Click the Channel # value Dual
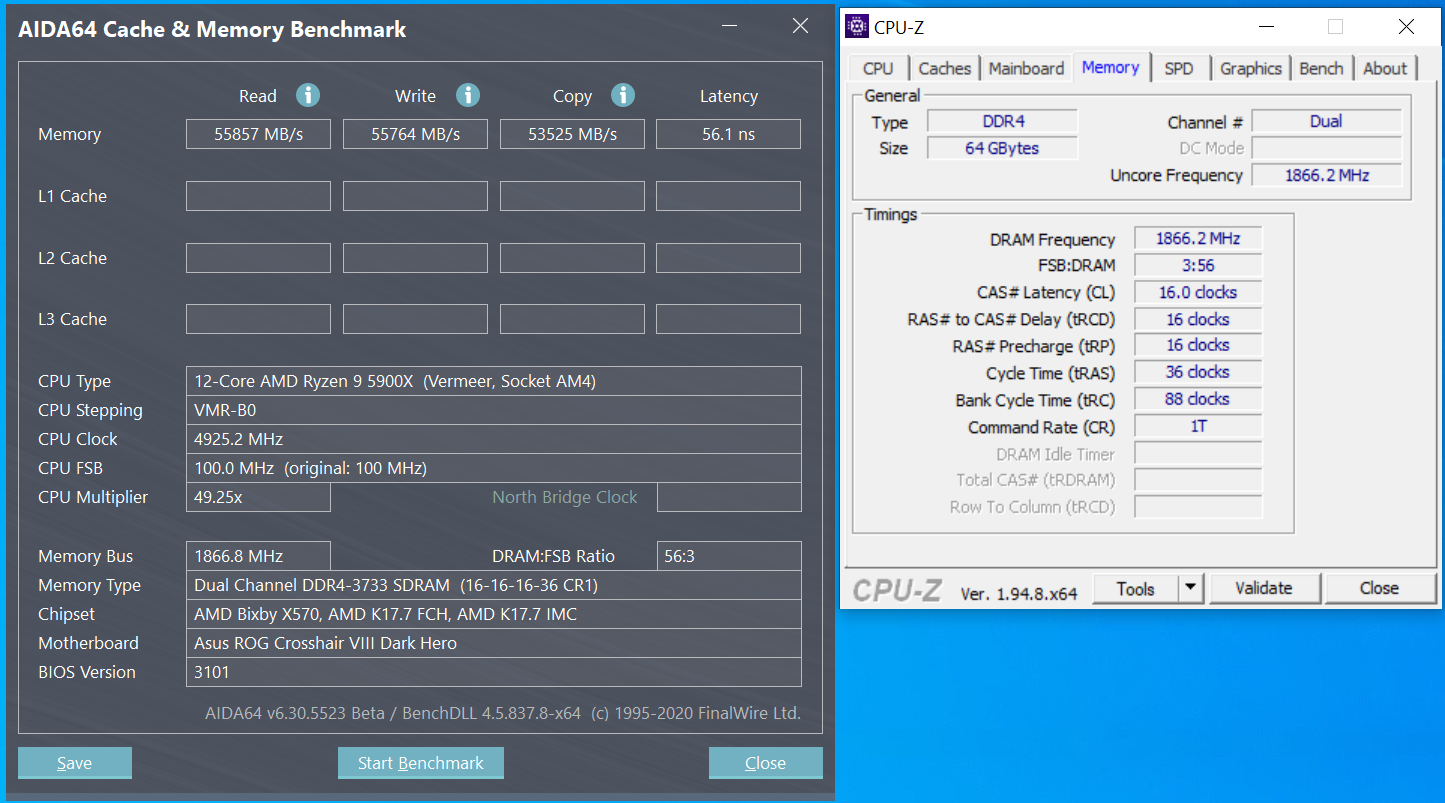This screenshot has width=1445, height=803. [x=1327, y=121]
